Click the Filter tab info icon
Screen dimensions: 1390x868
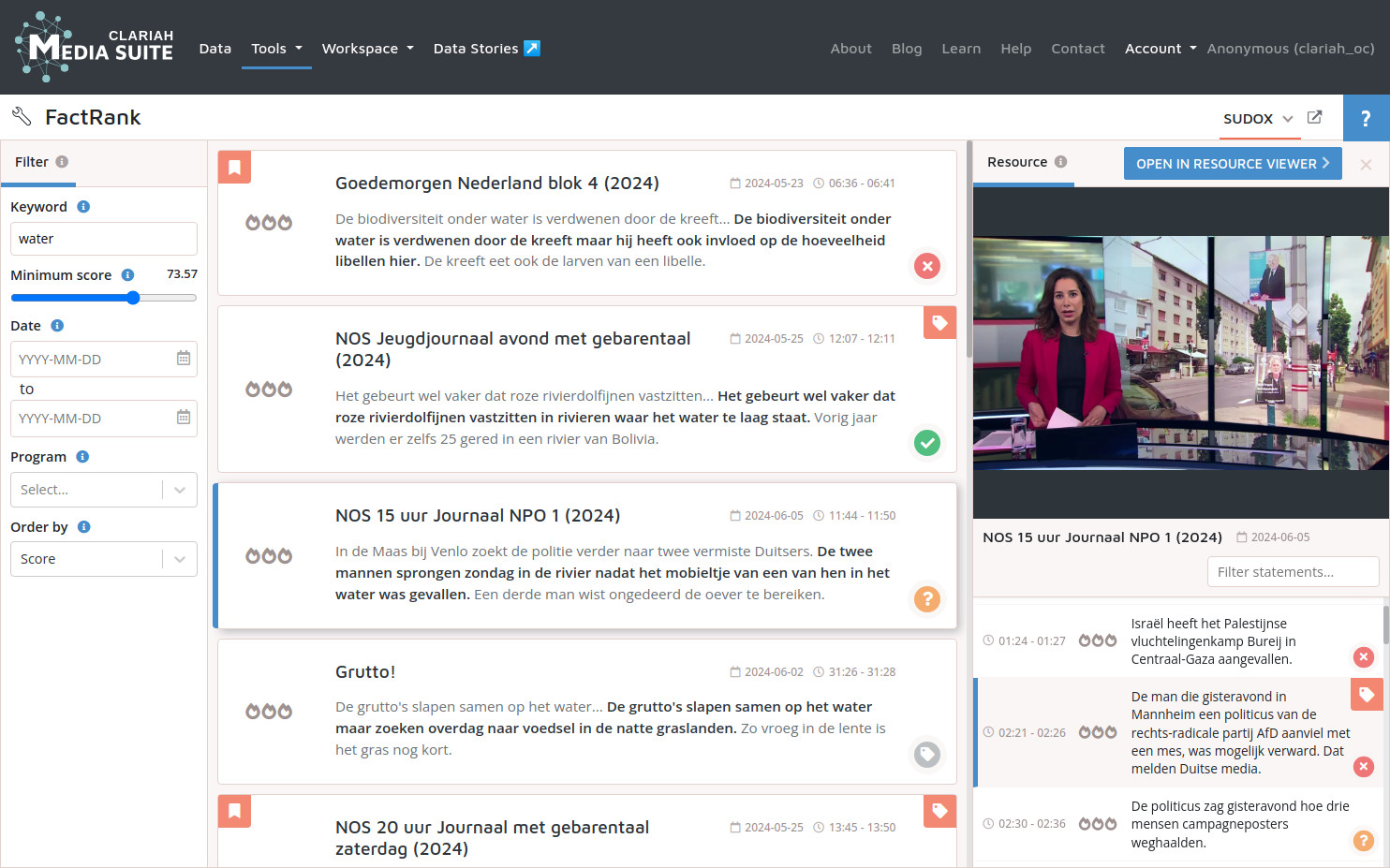[x=62, y=162]
